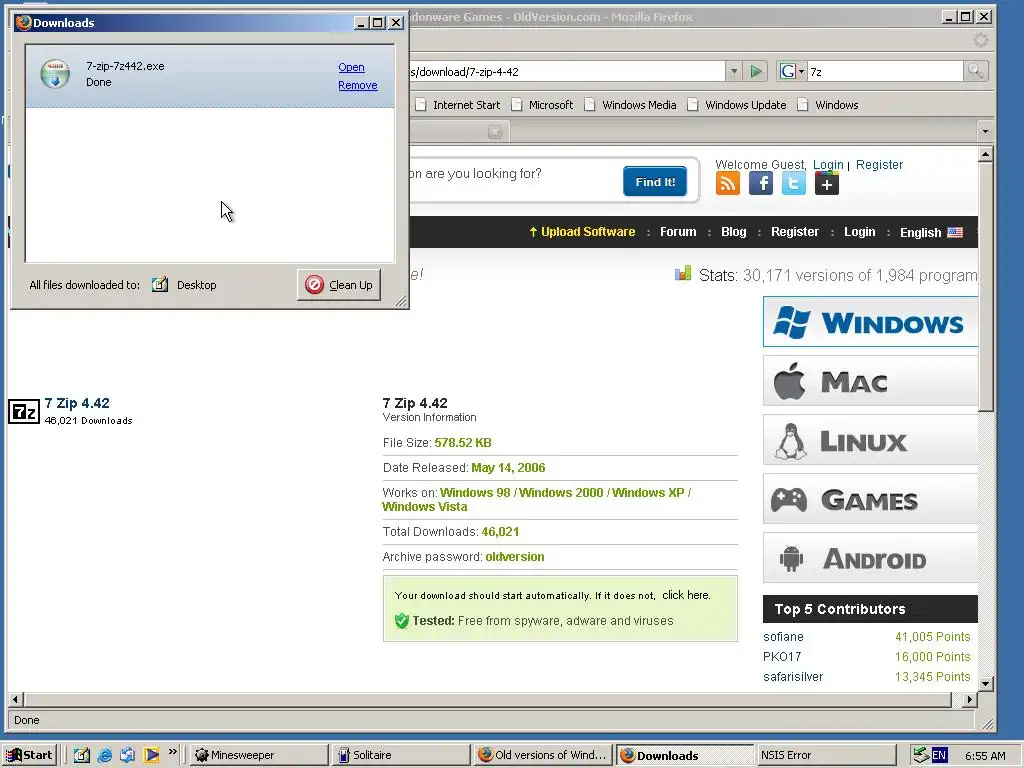
Task: Click the search field containing 7z
Action: point(884,71)
